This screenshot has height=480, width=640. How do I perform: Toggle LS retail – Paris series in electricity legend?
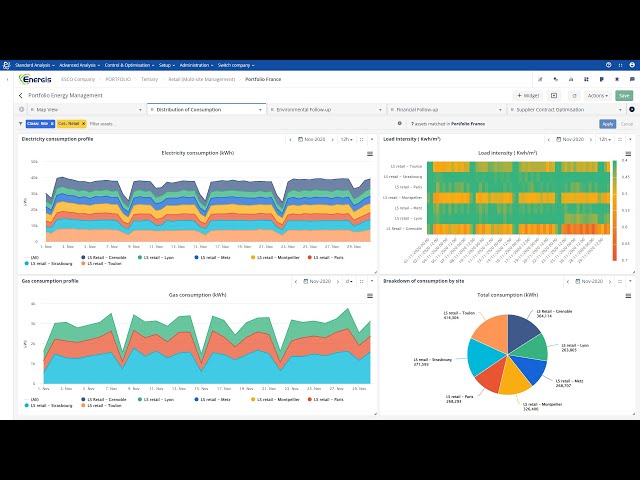[325, 258]
